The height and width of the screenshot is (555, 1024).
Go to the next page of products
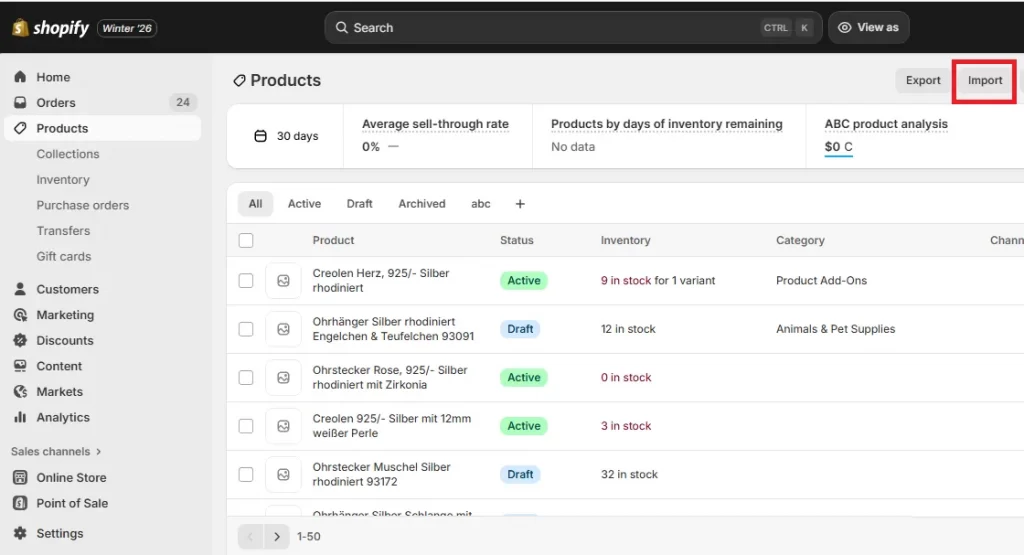277,537
